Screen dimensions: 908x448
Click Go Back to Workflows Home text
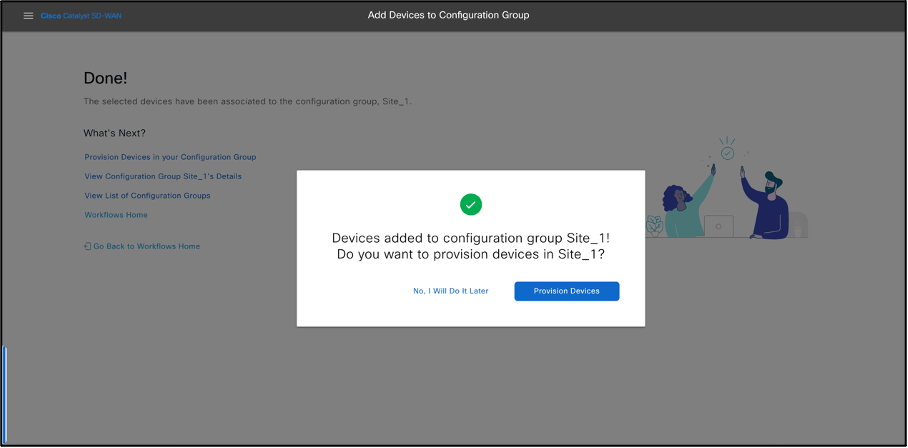click(146, 246)
